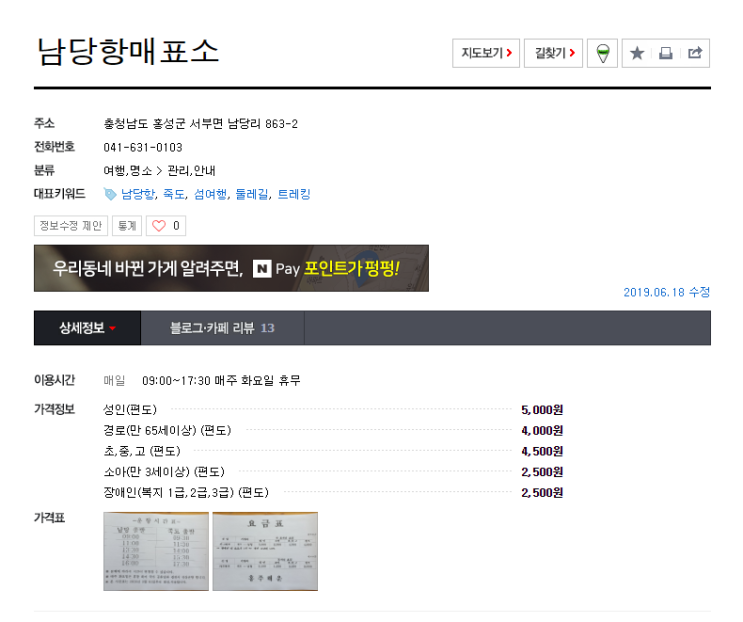Open the 운항시간표 timetable thumbnail
This screenshot has height=622, width=743.
[x=156, y=551]
